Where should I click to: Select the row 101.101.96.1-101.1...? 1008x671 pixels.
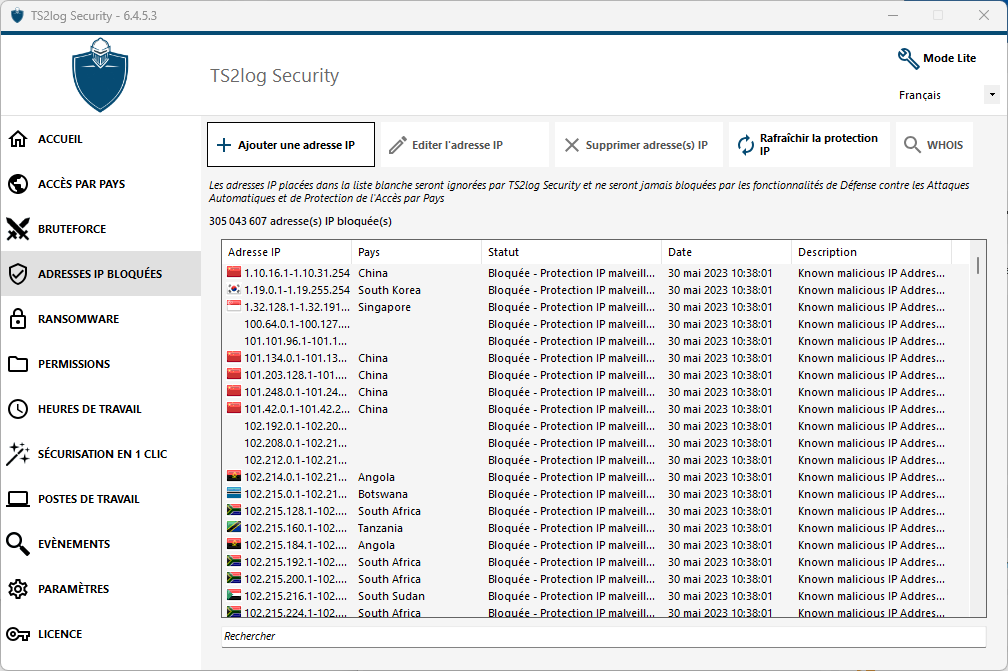click(595, 341)
